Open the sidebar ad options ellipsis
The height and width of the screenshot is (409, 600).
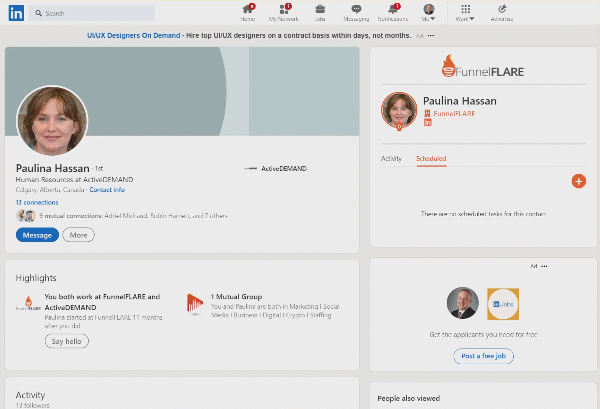click(544, 266)
